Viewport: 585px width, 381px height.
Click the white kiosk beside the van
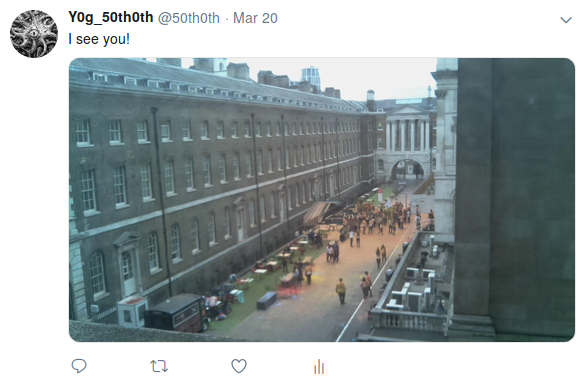click(x=131, y=311)
